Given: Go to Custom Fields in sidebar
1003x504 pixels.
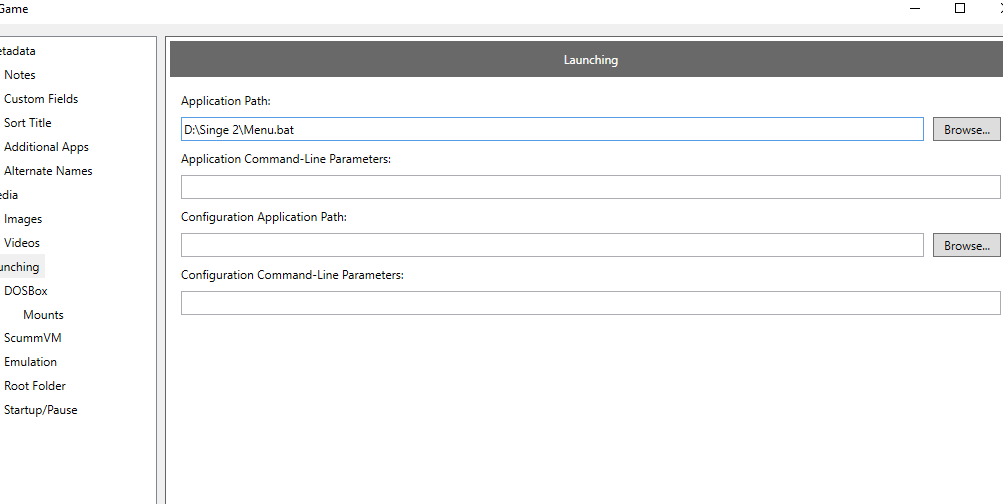Looking at the screenshot, I should click(41, 99).
